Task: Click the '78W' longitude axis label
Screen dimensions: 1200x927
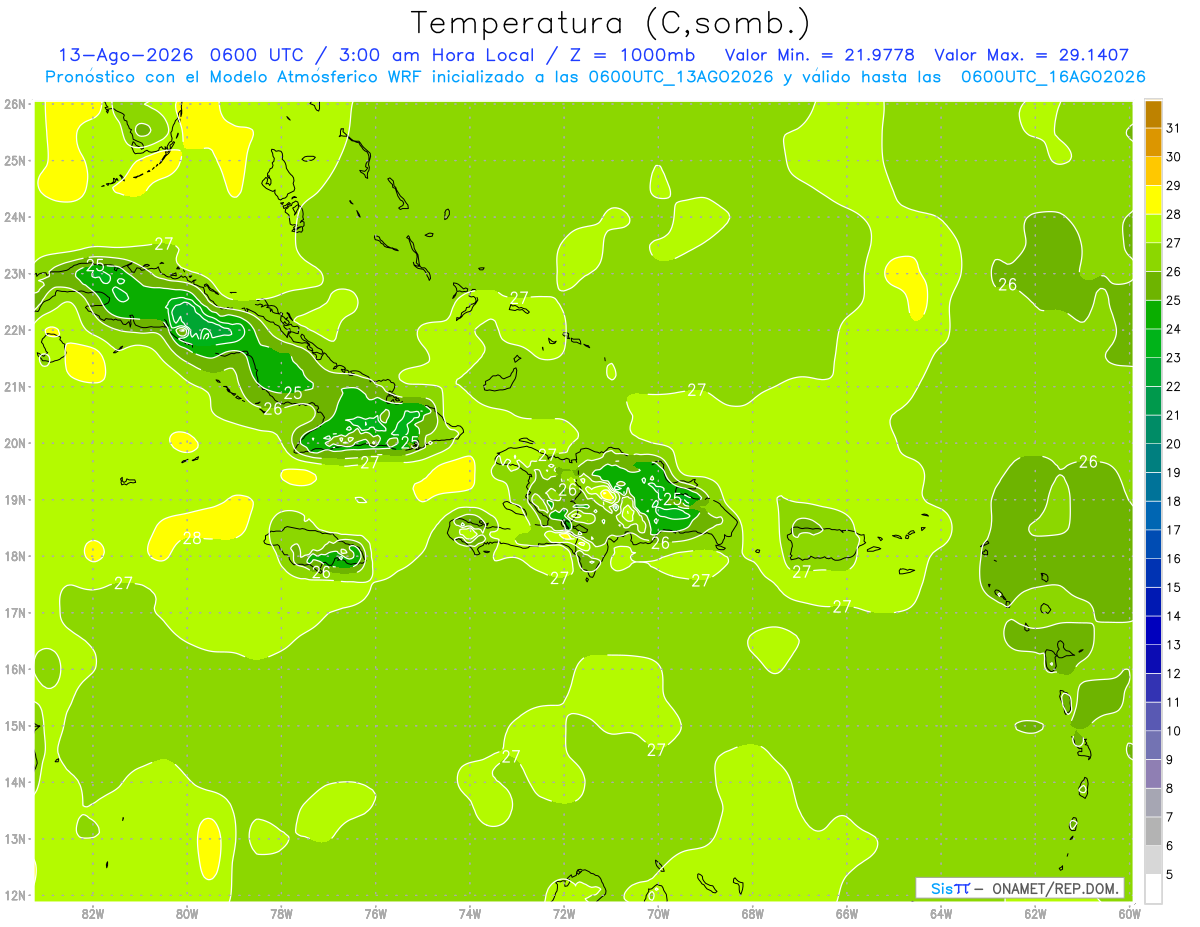Action: coord(281,913)
